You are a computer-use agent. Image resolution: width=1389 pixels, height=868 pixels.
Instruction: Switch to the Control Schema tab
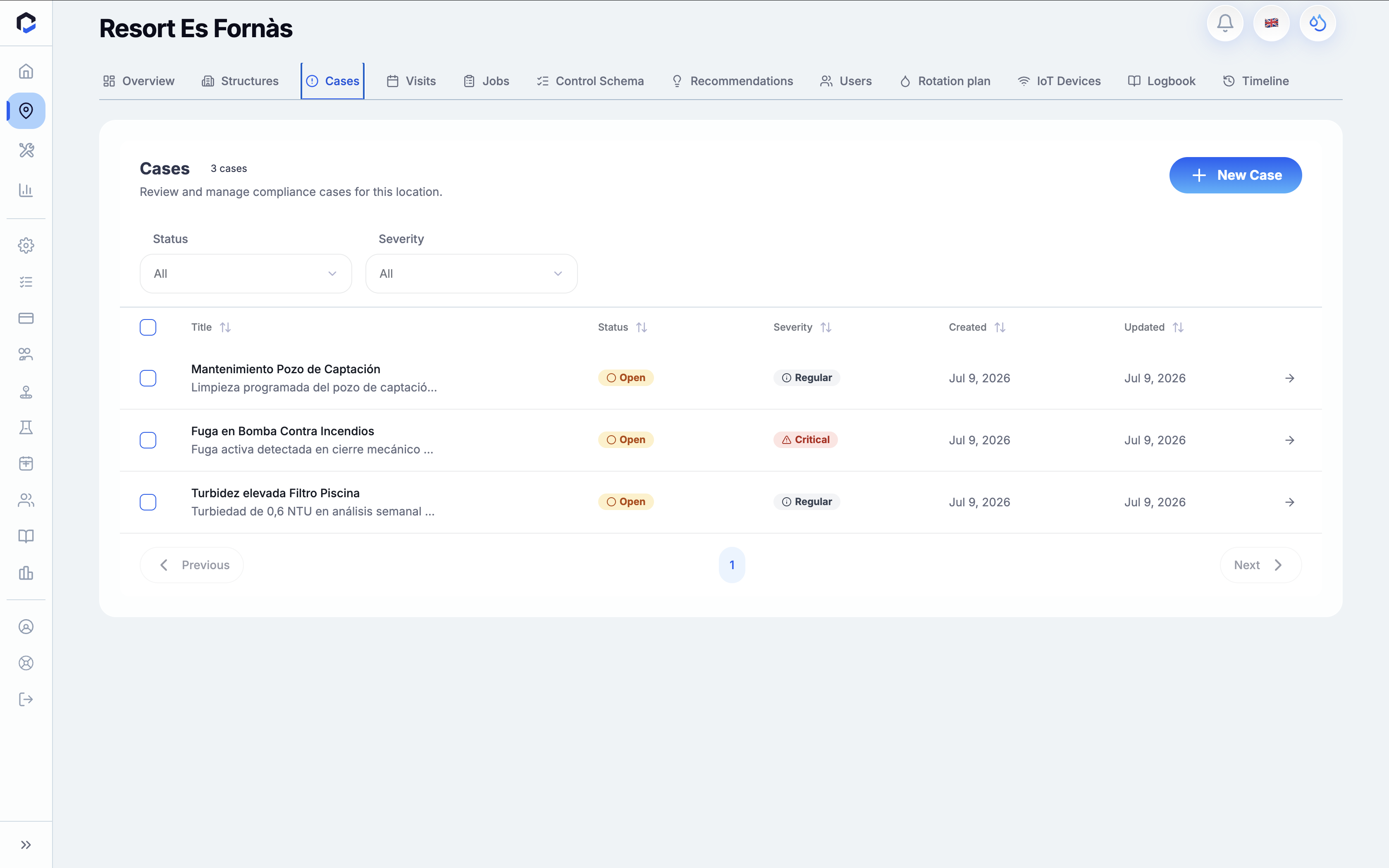(590, 81)
